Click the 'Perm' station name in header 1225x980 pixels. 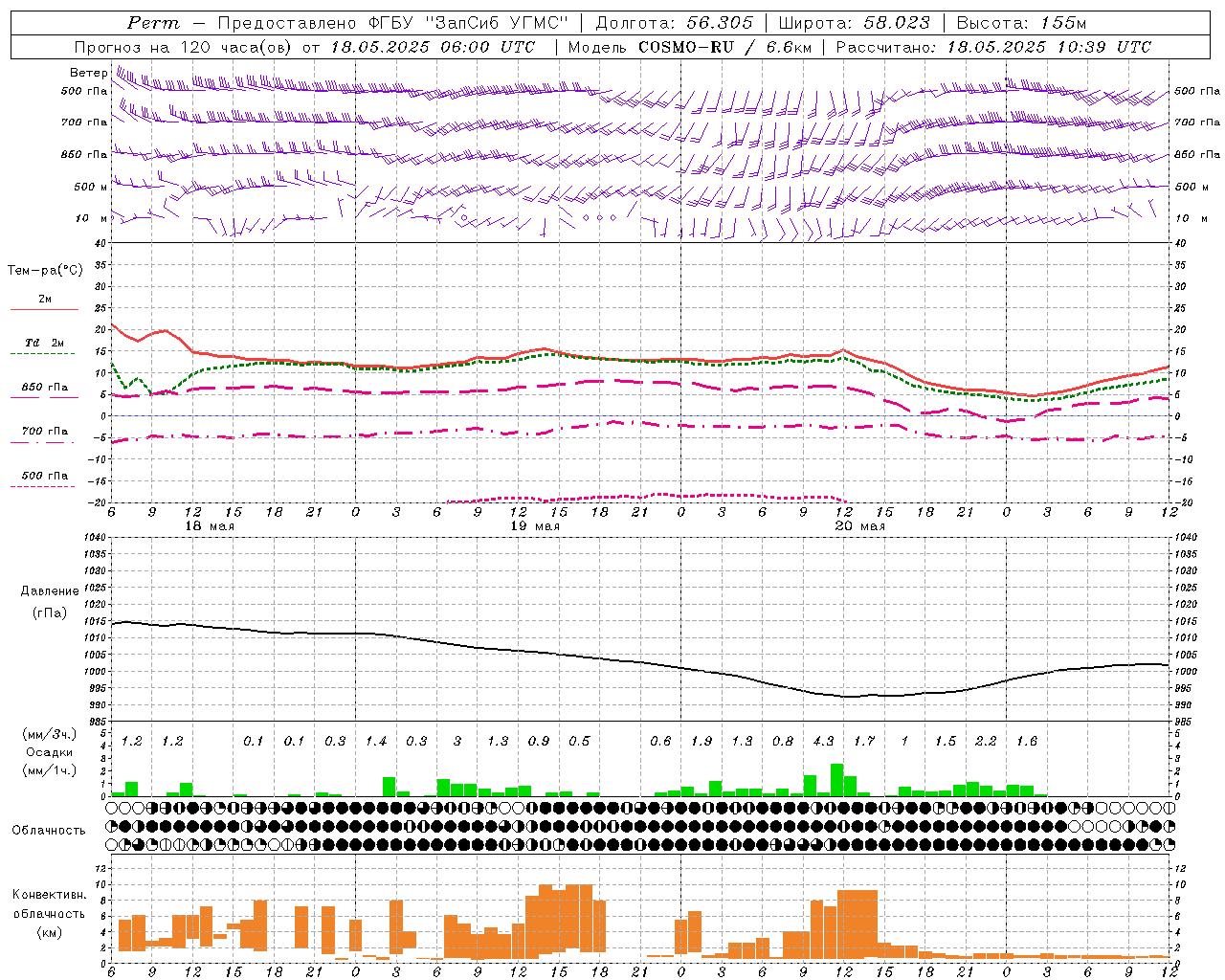[153, 23]
